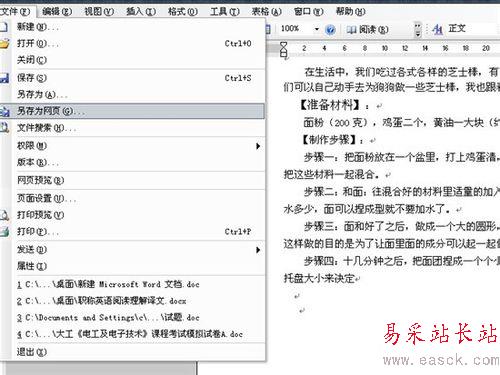Open the 表格 menu

point(266,12)
